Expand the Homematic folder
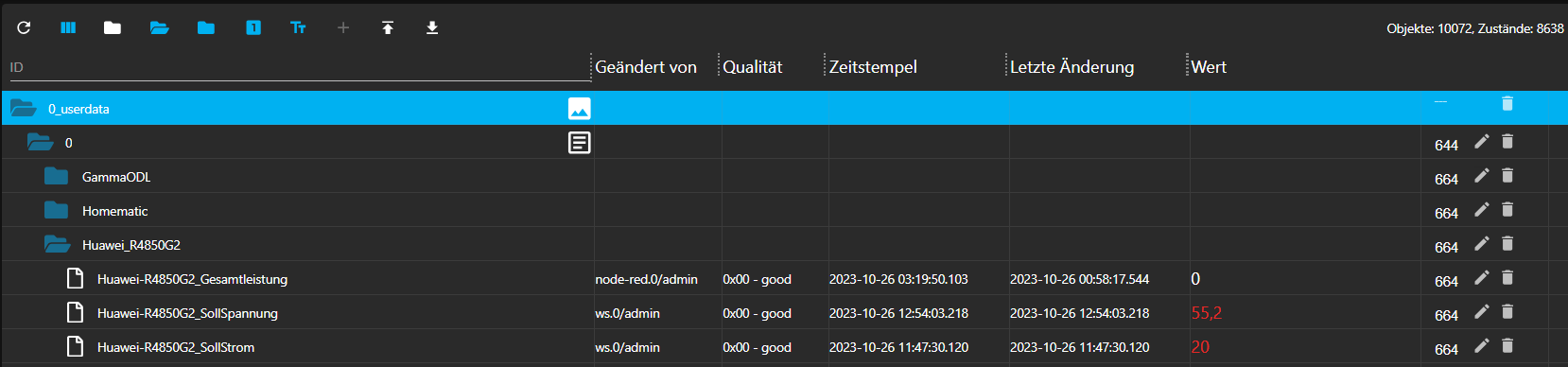This screenshot has height=367, width=1568. tap(57, 210)
